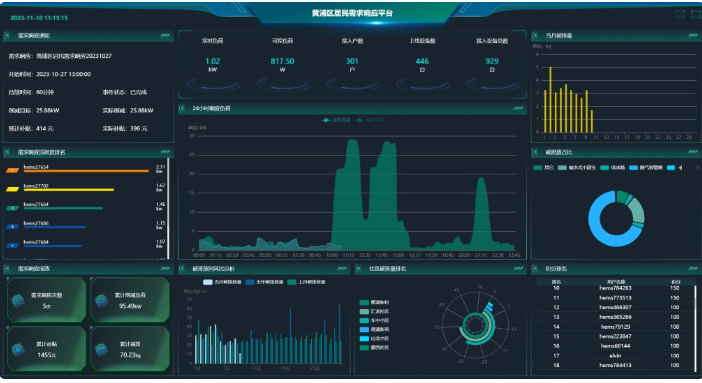This screenshot has width=702, height=383.
Task: Click the hems66144 row in the points table
Action: pyautogui.click(x=615, y=346)
